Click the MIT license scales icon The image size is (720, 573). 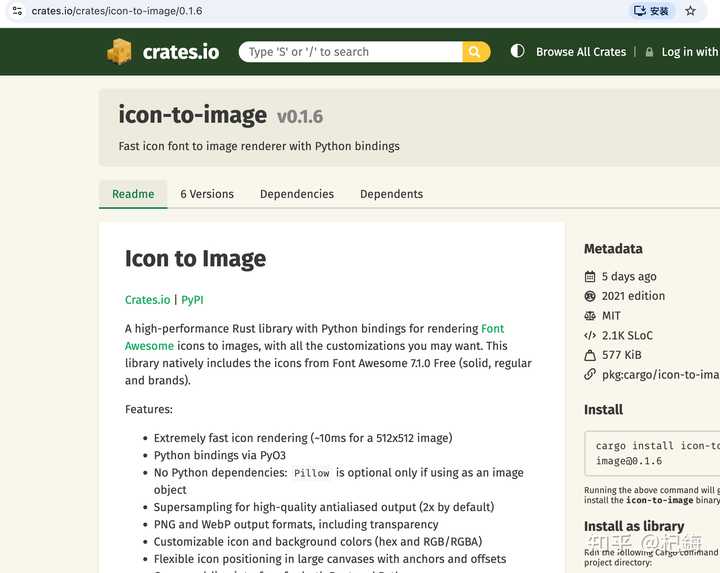590,316
